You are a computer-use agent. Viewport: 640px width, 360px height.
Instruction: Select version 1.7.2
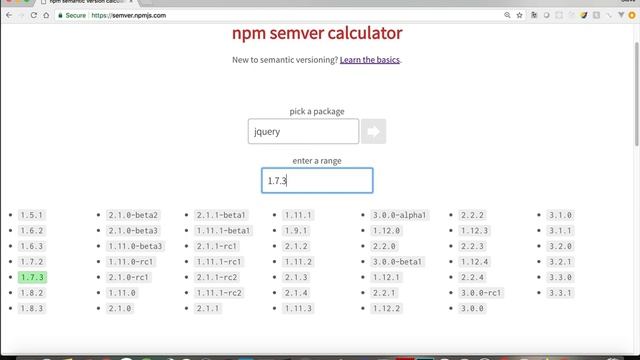point(32,262)
